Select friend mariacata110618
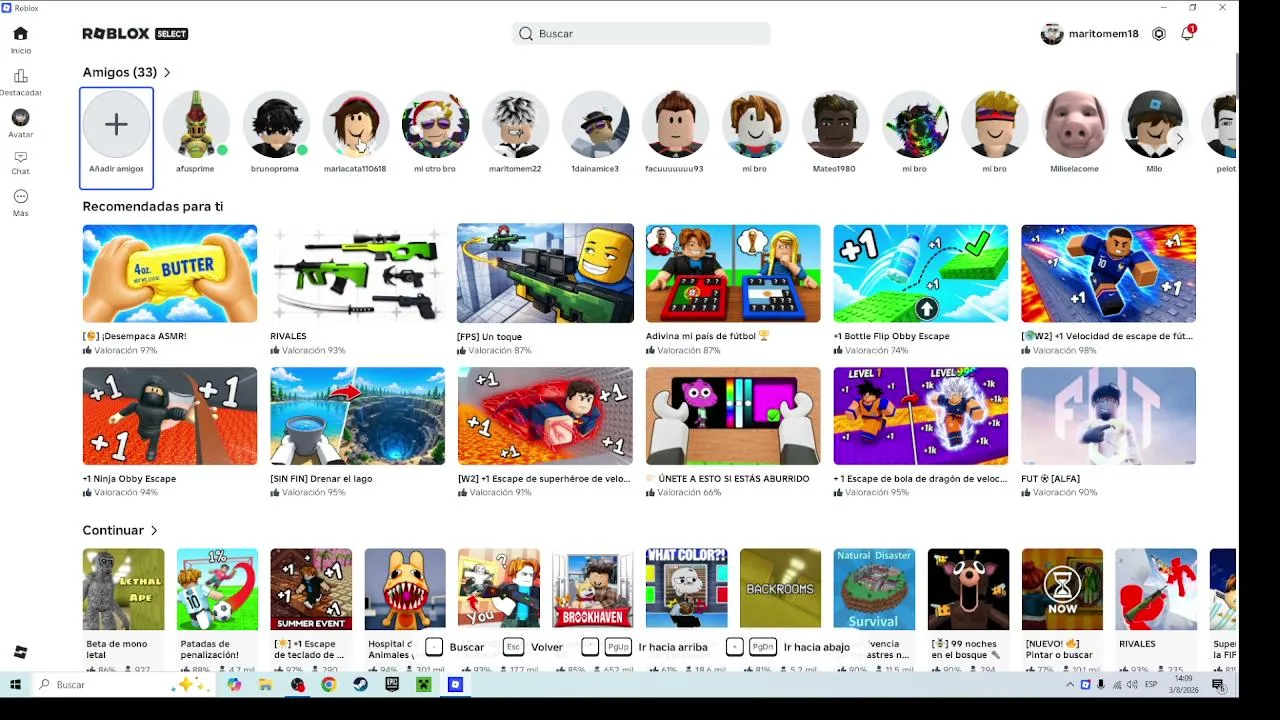Viewport: 1280px width, 720px height. (355, 124)
